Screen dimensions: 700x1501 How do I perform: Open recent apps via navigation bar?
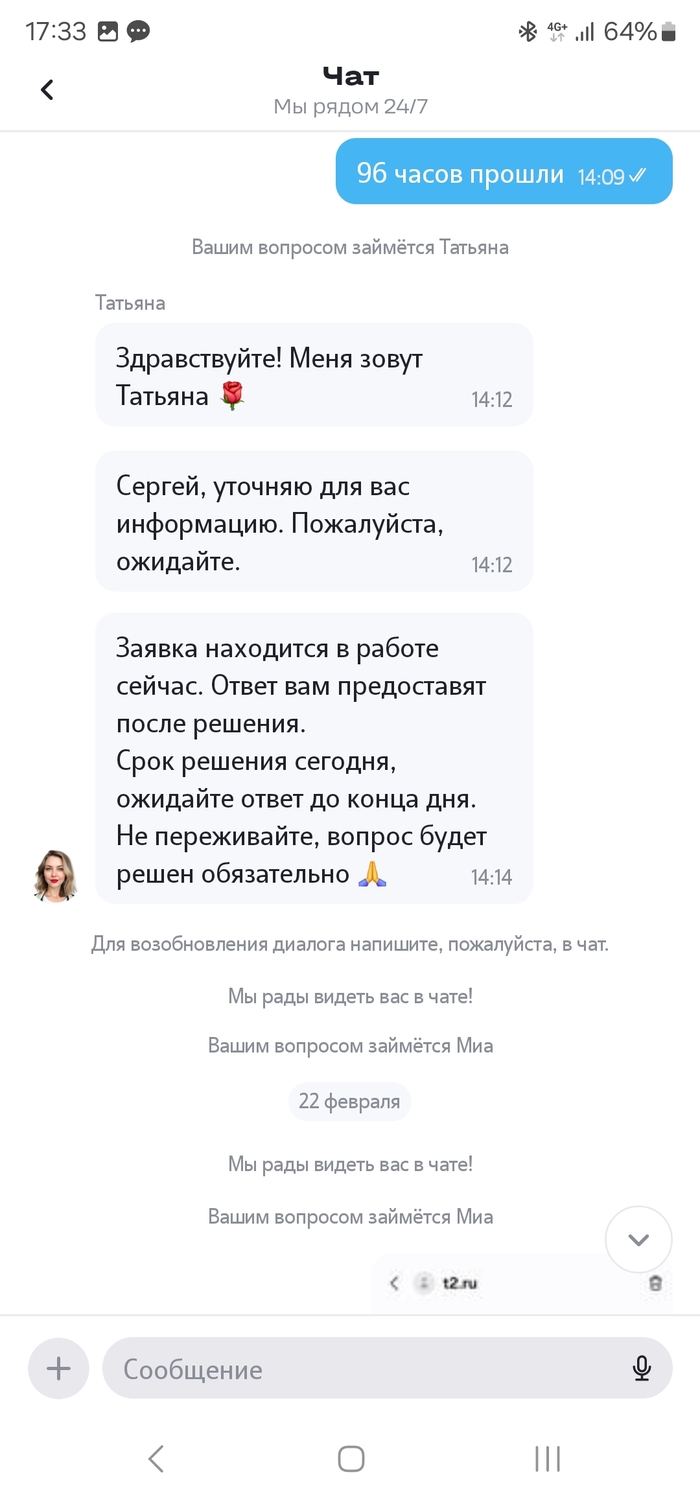[x=546, y=1459]
